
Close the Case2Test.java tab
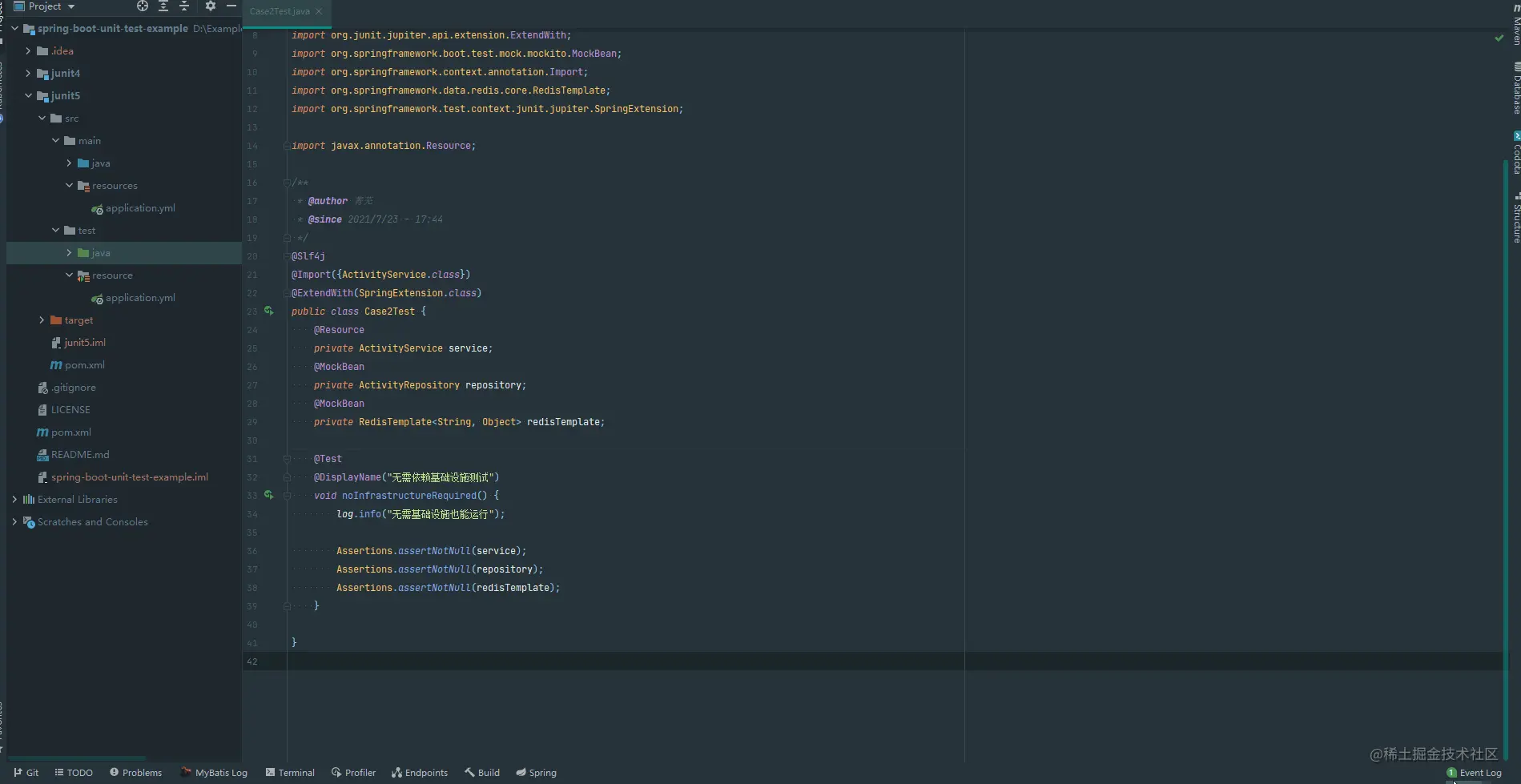(319, 11)
